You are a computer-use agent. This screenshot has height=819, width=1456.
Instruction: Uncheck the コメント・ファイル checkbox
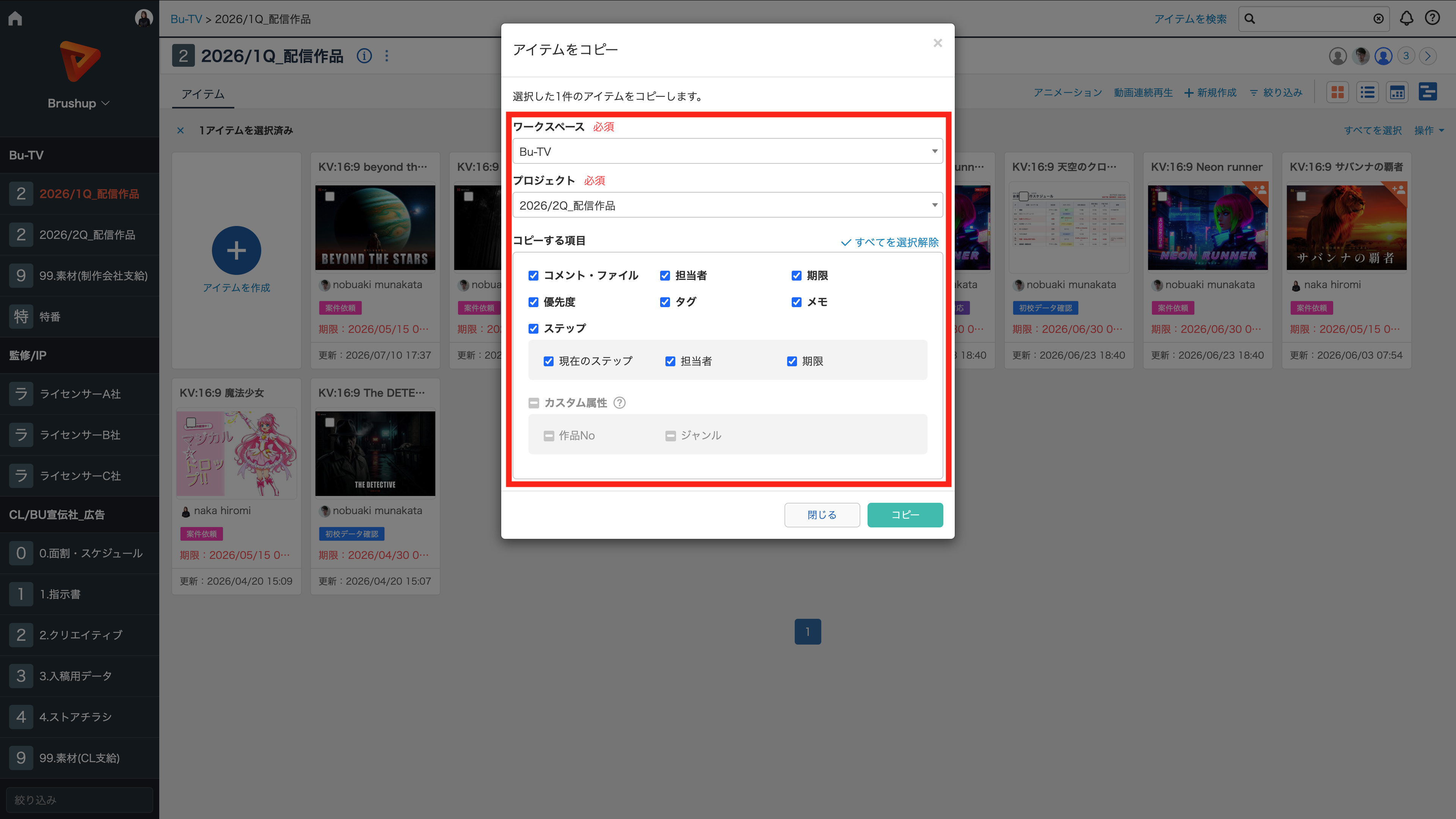tap(533, 275)
